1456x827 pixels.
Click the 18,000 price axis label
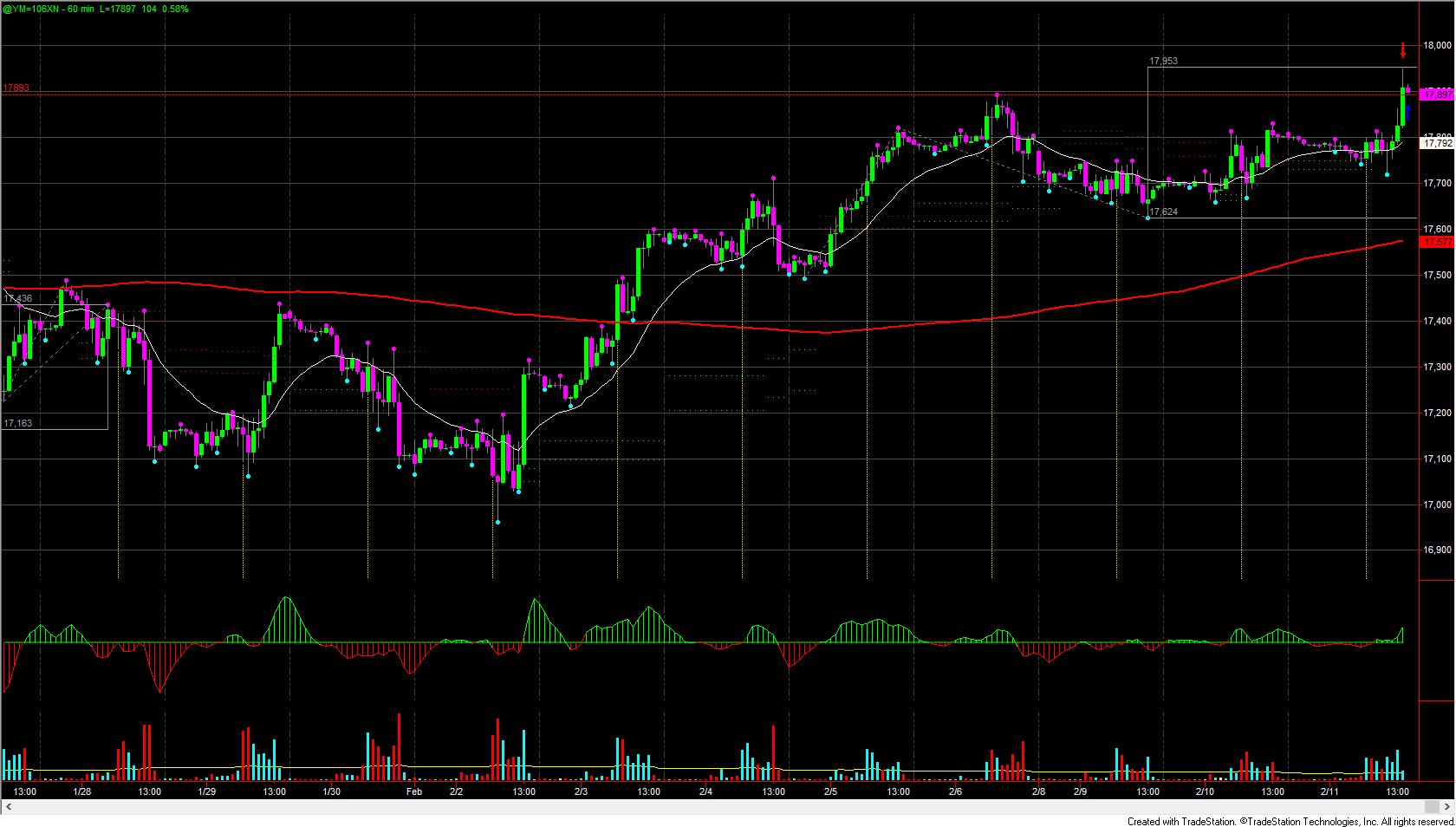[1438, 46]
